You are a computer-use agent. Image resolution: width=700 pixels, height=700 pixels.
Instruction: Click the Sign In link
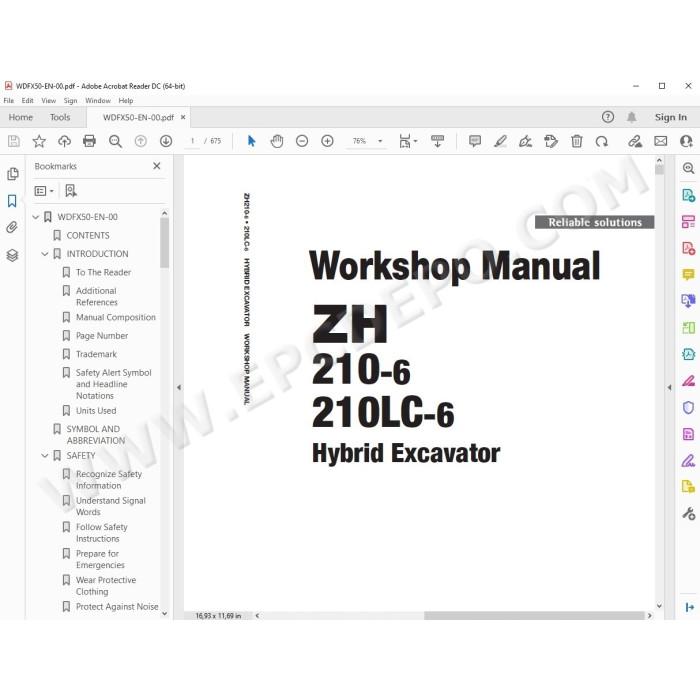point(671,117)
